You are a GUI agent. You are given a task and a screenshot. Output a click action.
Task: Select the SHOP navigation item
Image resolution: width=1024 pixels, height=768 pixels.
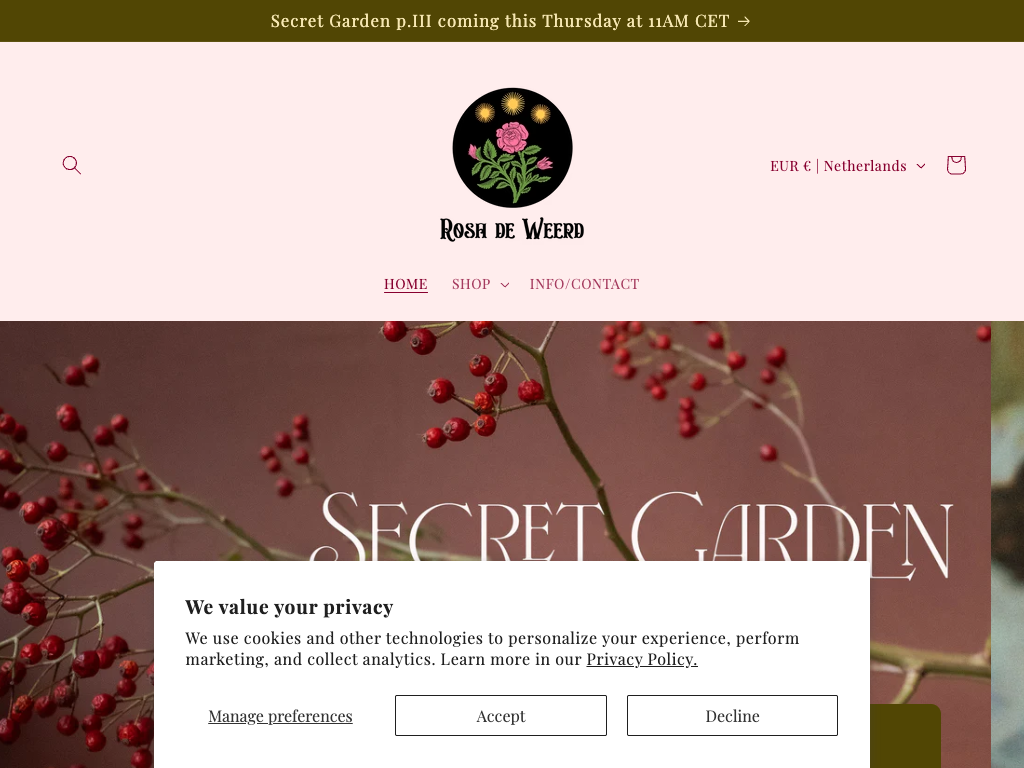(471, 284)
